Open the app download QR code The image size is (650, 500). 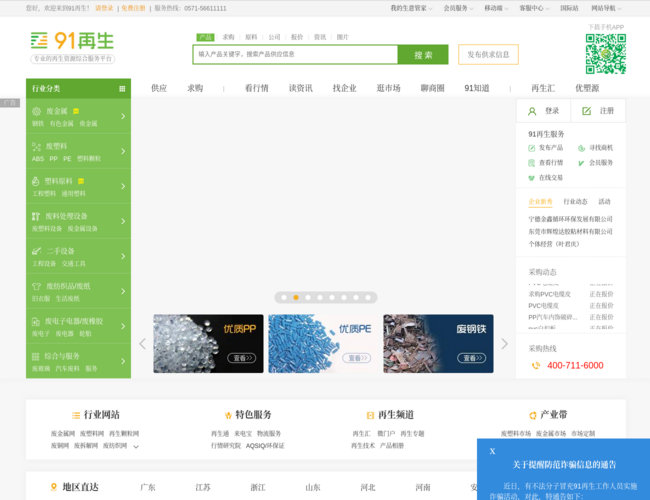(x=605, y=54)
